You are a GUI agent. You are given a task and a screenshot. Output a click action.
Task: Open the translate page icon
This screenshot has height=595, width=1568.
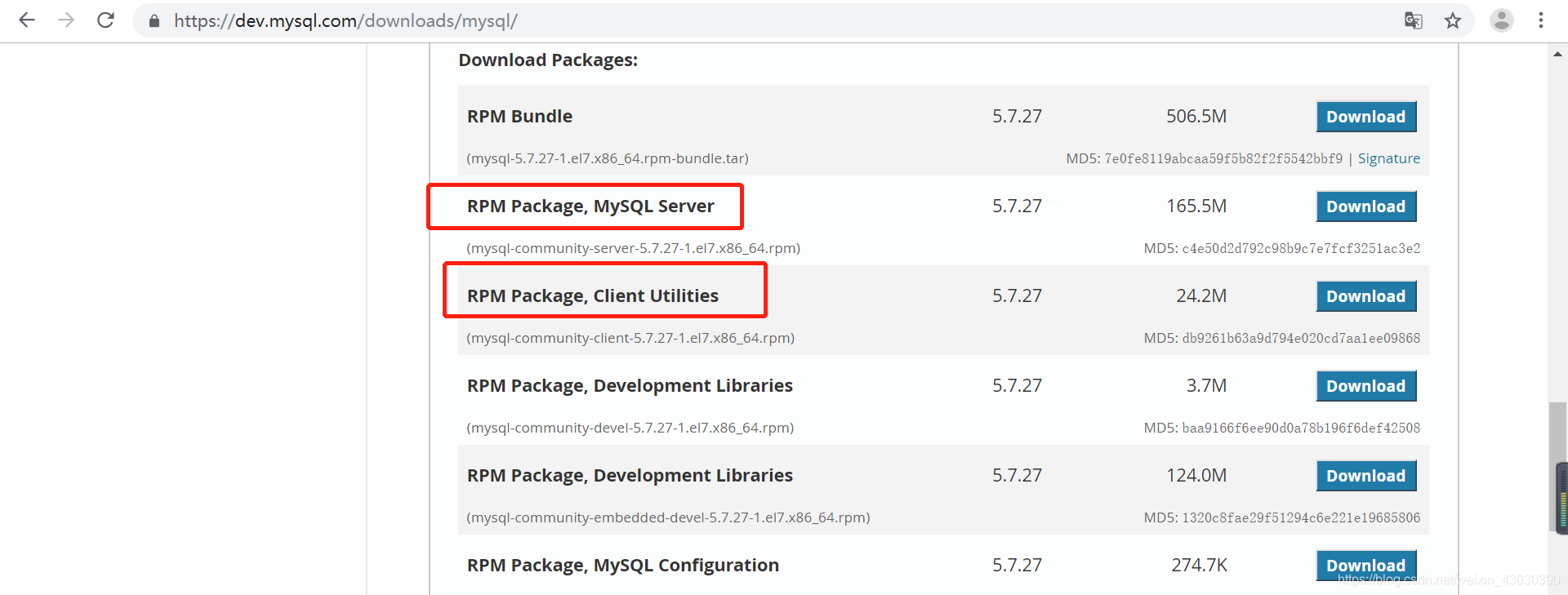pyautogui.click(x=1413, y=20)
